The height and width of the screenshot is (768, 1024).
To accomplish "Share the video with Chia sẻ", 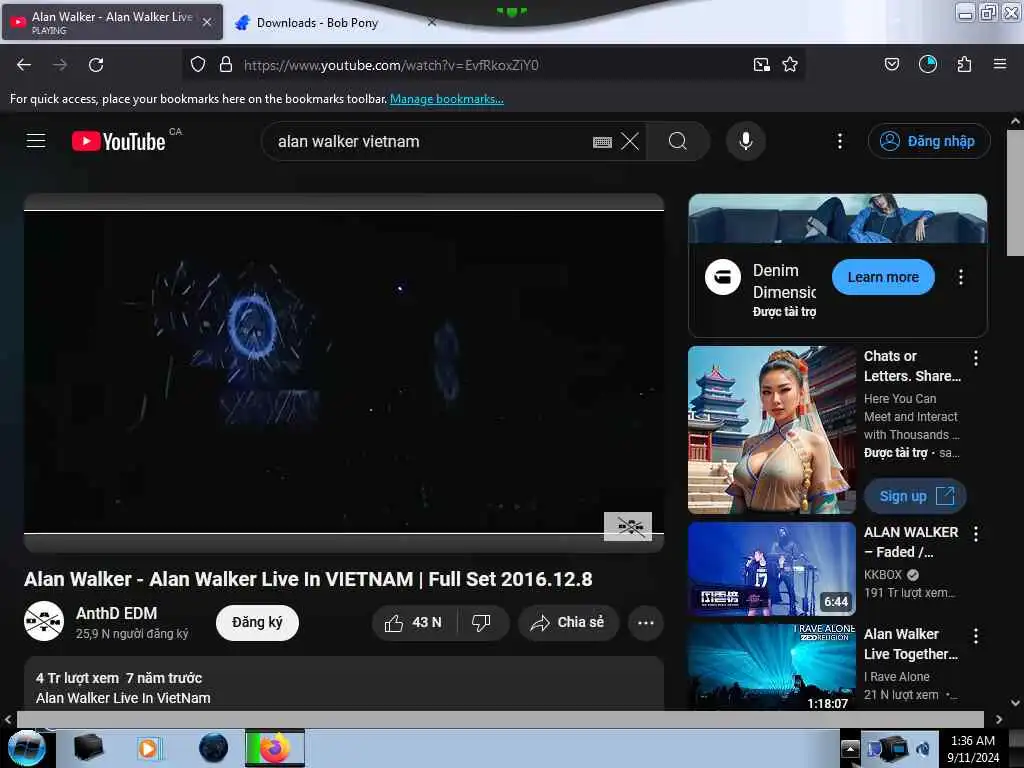I will pyautogui.click(x=568, y=623).
